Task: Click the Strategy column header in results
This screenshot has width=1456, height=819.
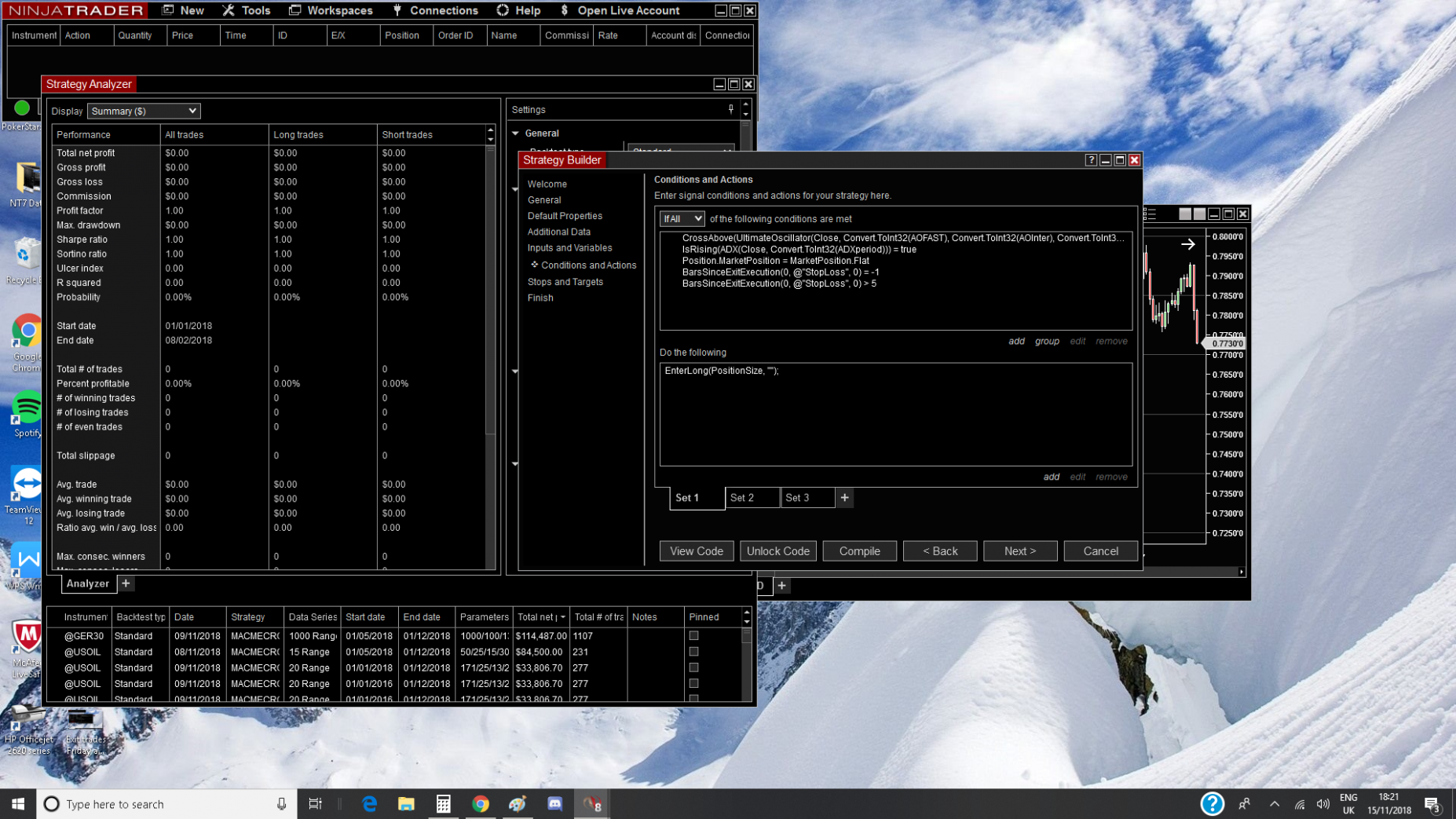Action: pyautogui.click(x=254, y=617)
